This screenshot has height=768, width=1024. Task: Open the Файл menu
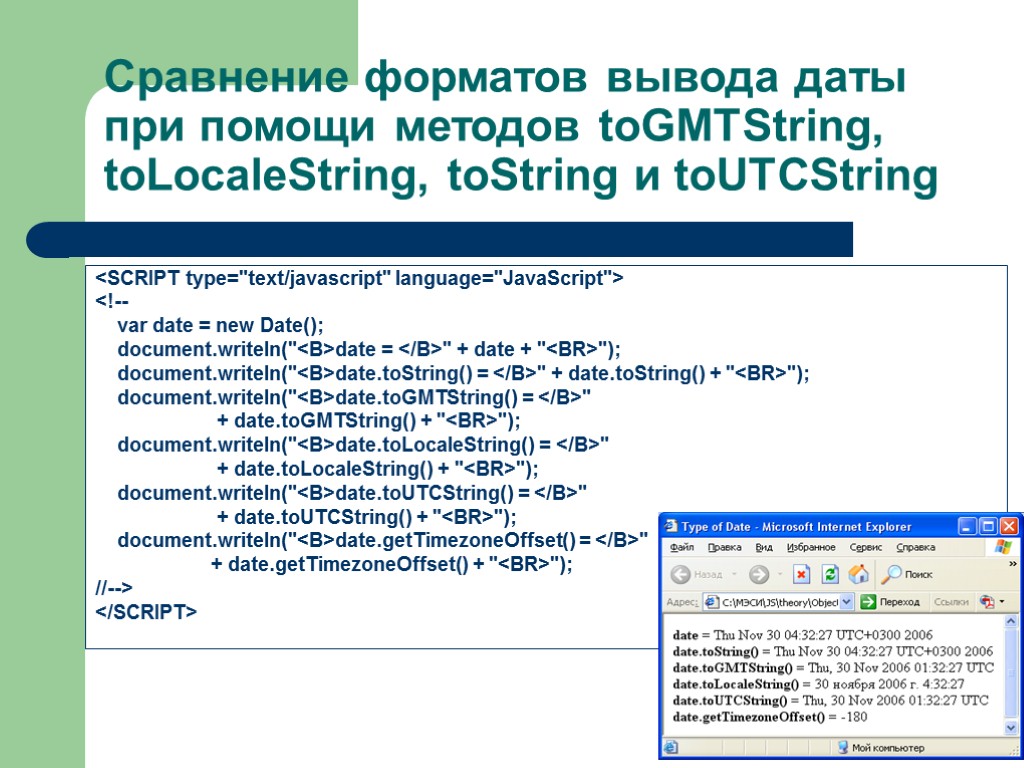pyautogui.click(x=682, y=547)
